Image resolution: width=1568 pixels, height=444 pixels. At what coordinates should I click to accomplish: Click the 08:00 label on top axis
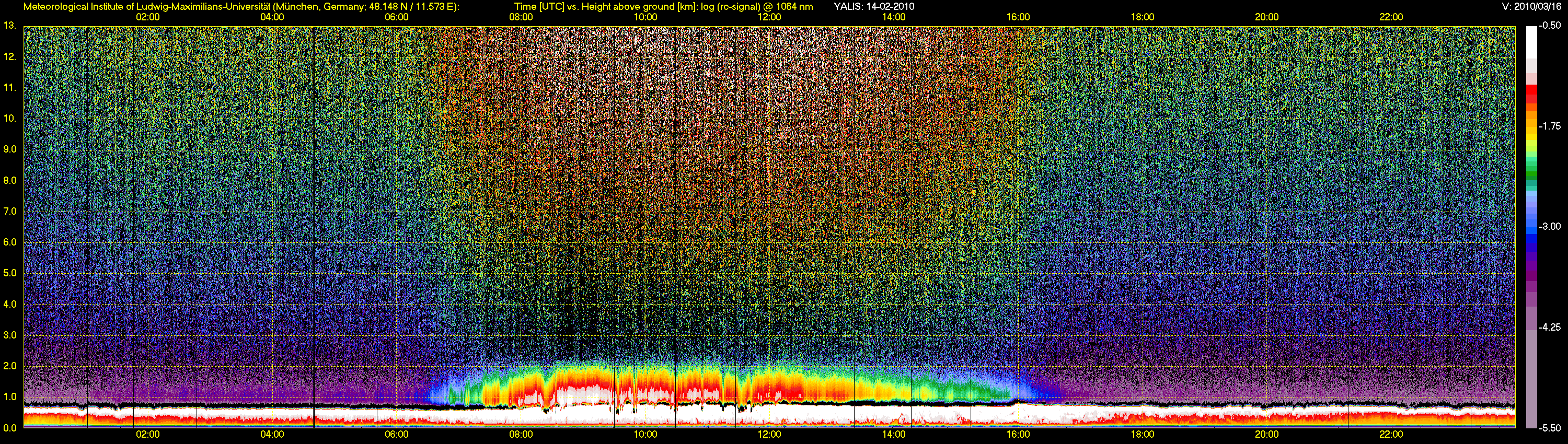521,17
